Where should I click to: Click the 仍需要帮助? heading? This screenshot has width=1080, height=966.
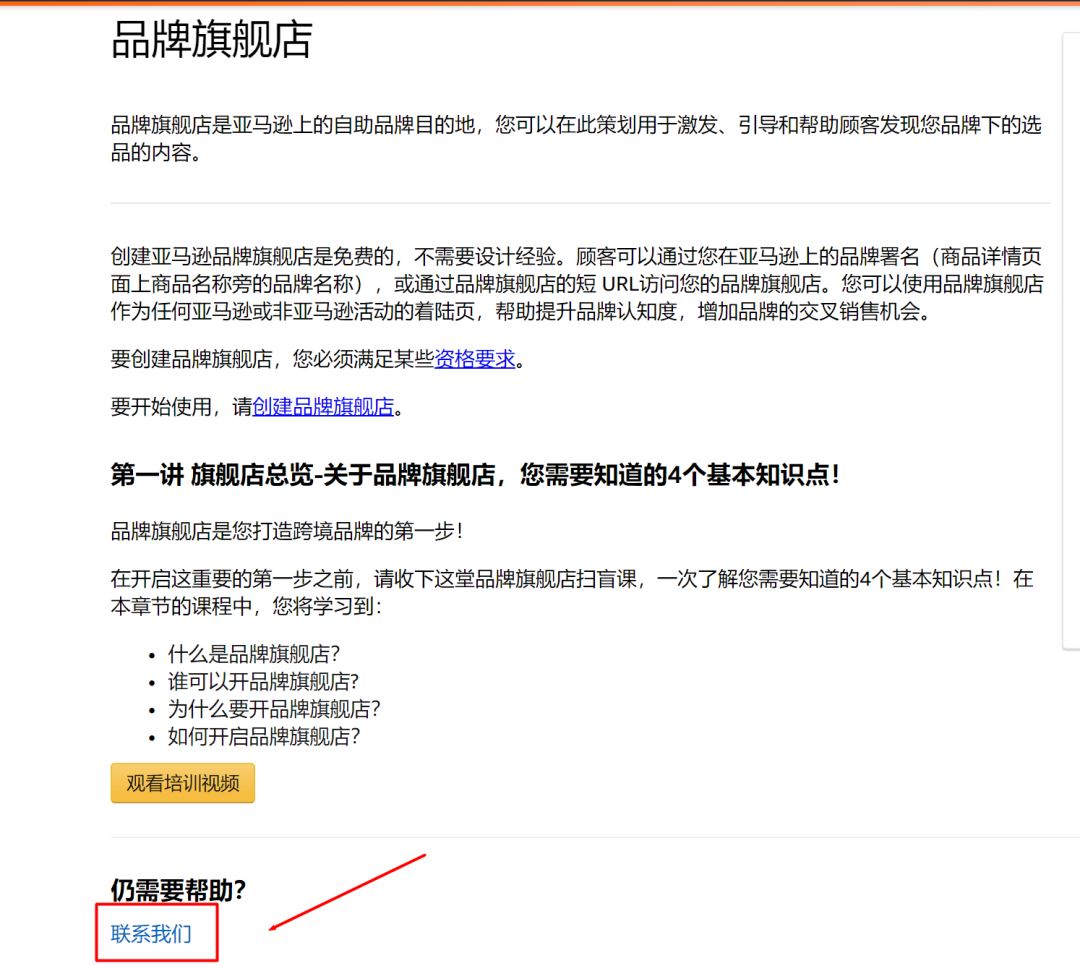178,890
